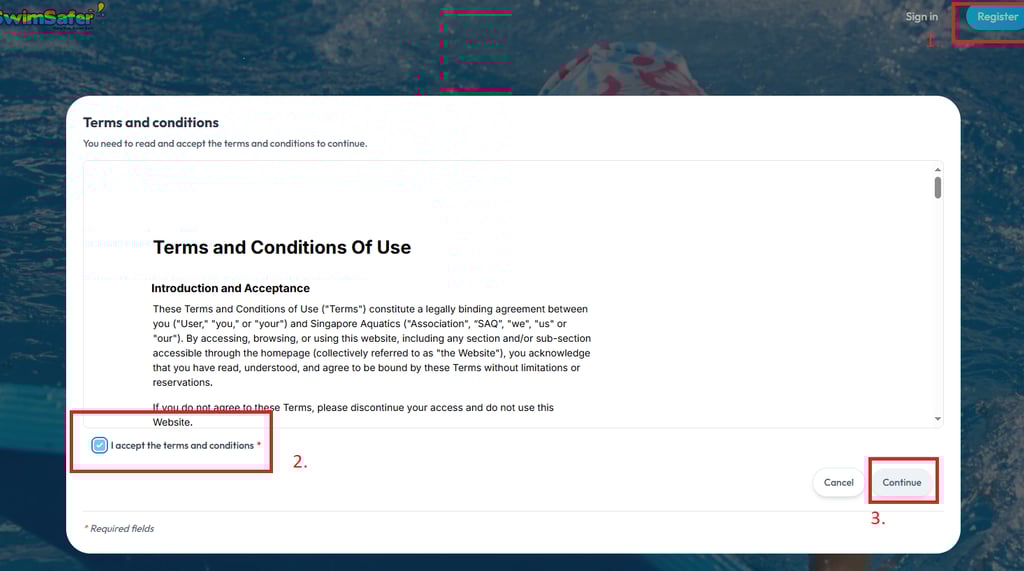Click the Cancel button
1024x571 pixels.
pyautogui.click(x=839, y=483)
